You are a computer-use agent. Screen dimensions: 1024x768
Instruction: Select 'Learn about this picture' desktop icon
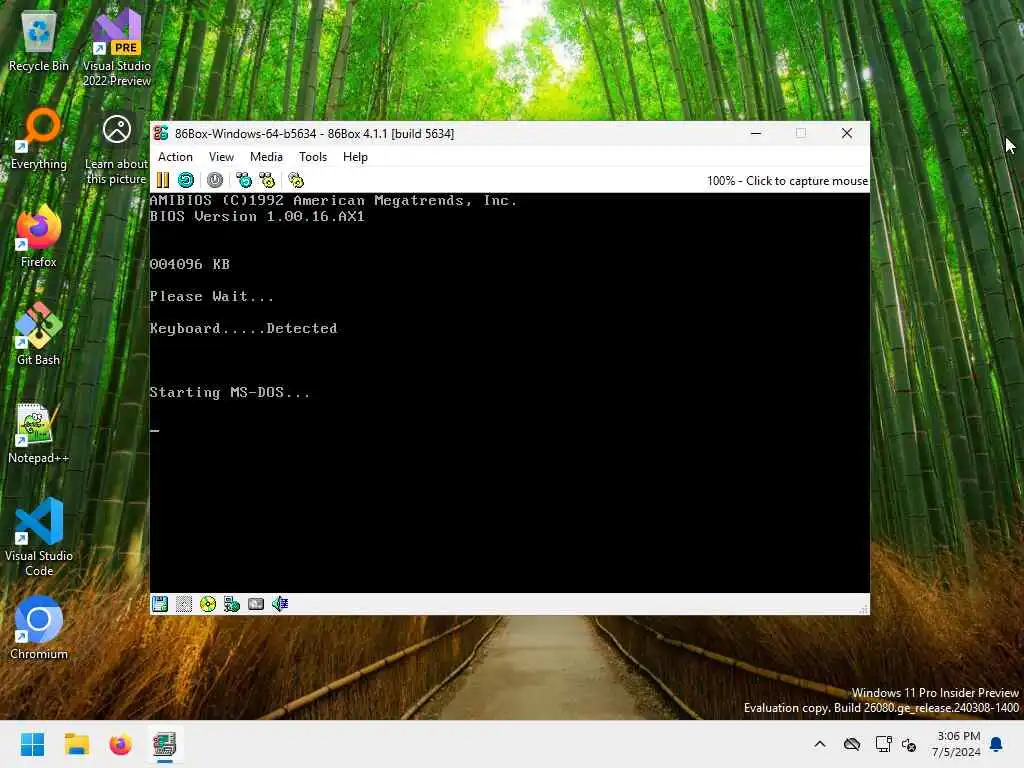pos(117,150)
